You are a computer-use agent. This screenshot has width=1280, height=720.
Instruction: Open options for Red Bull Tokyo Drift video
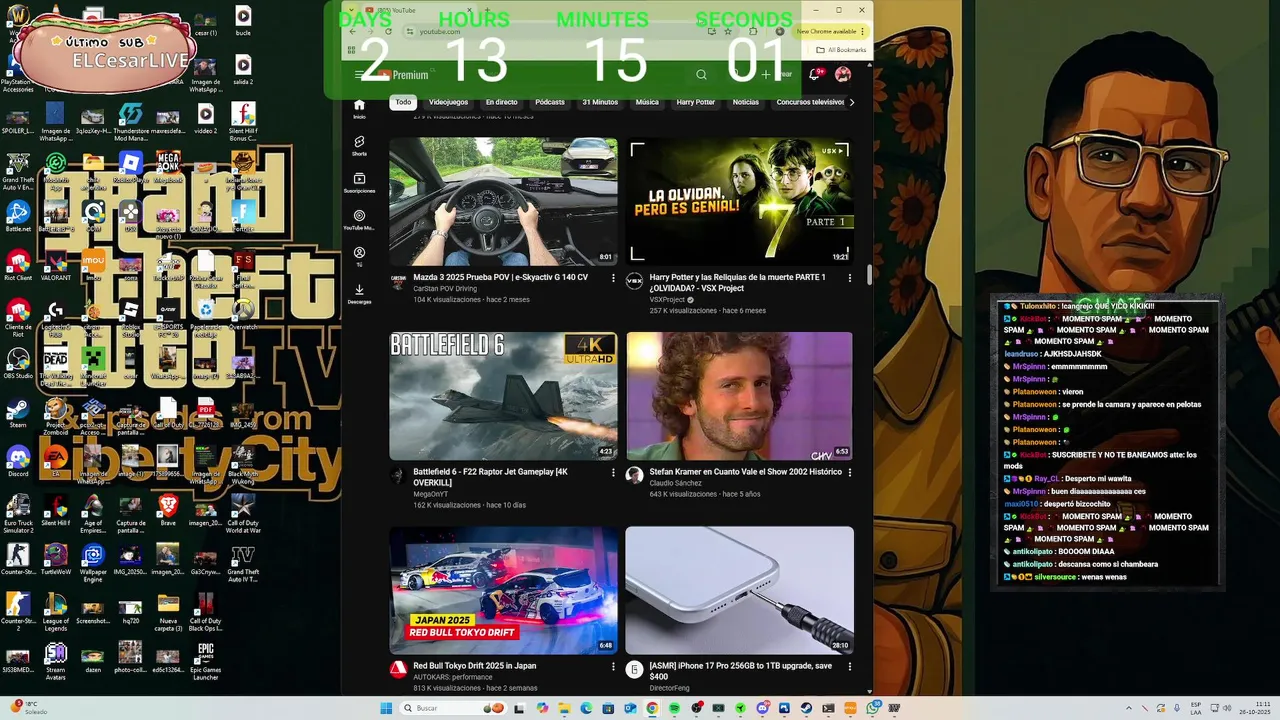coord(613,667)
